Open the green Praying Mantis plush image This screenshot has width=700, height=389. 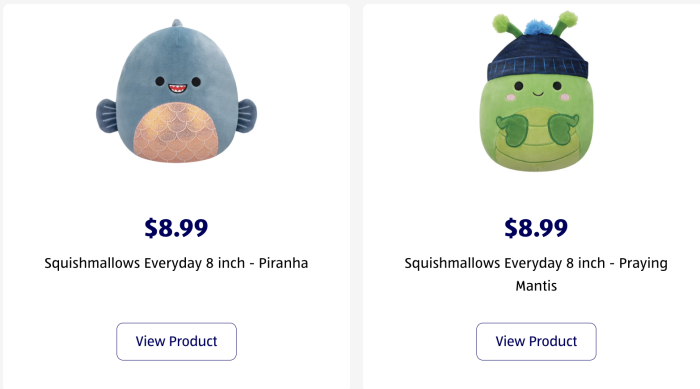536,91
